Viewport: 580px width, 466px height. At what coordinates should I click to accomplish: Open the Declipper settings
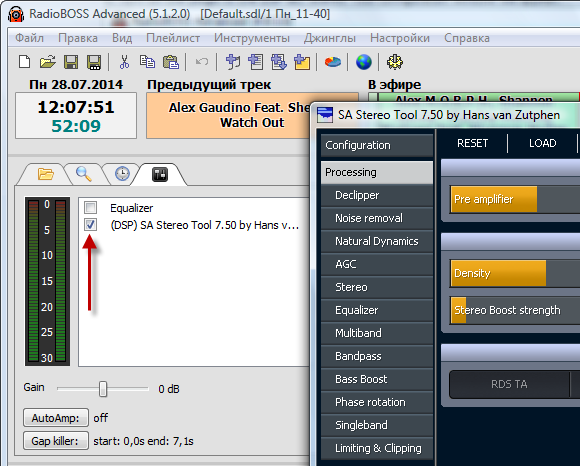(x=377, y=195)
